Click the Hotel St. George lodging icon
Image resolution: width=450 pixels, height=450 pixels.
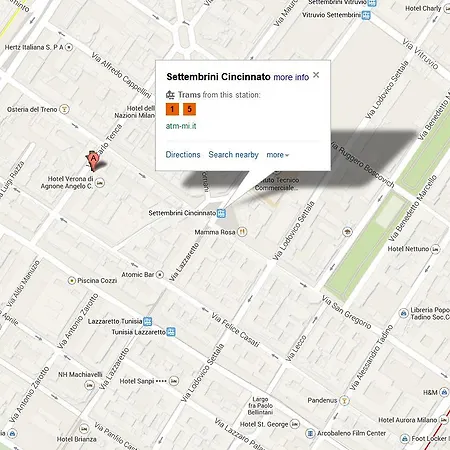coord(295,424)
